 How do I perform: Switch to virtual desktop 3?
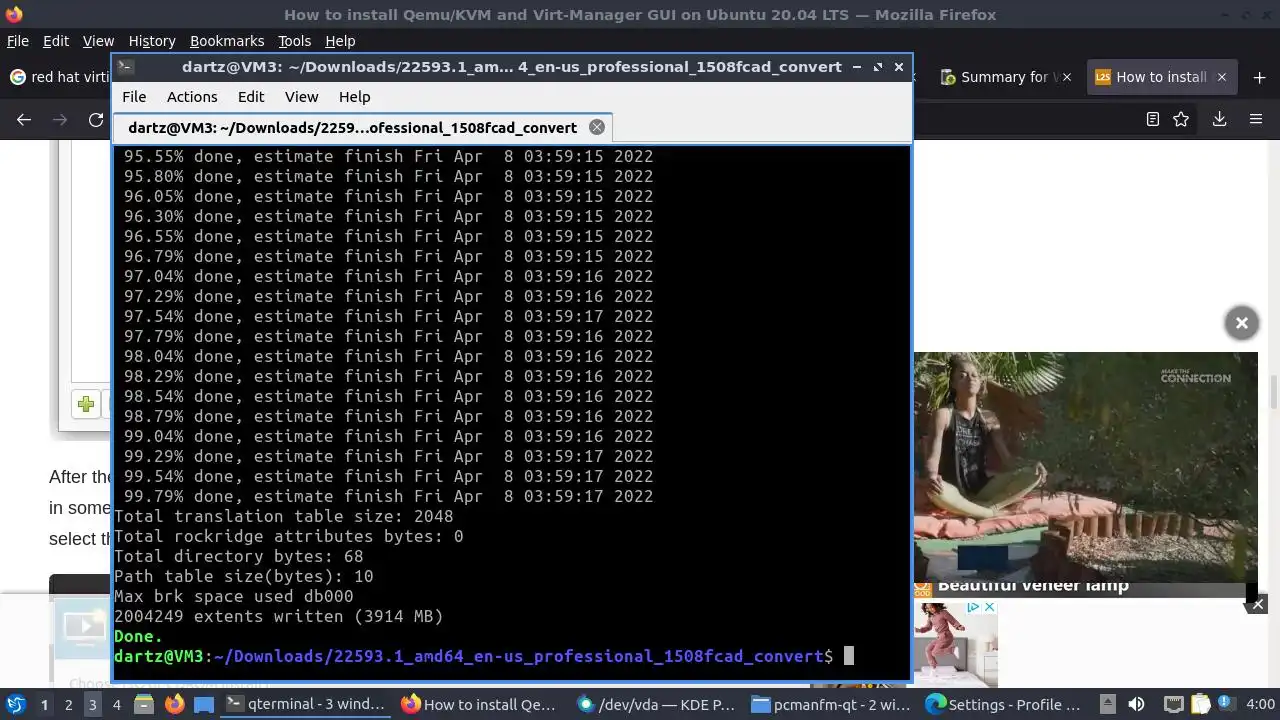(x=92, y=705)
